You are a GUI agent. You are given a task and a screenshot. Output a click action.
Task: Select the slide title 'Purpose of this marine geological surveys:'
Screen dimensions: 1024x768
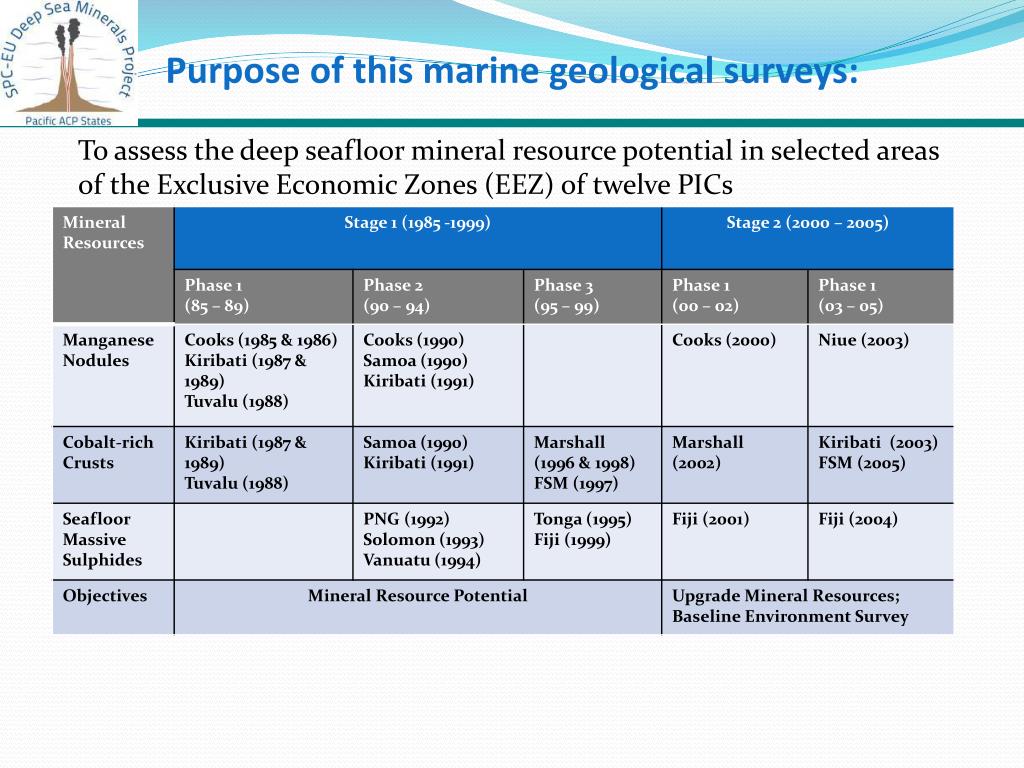click(x=511, y=71)
